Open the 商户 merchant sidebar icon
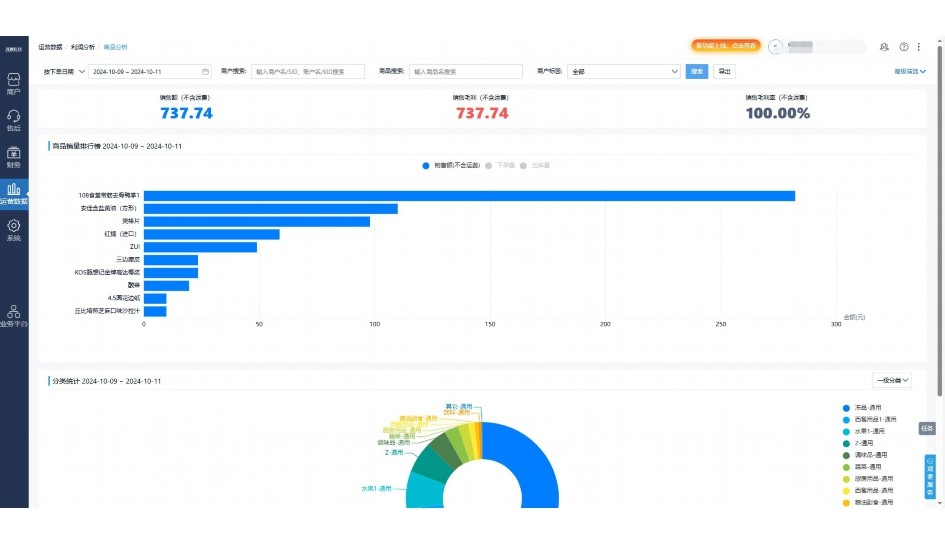The image size is (945, 544). point(14,80)
